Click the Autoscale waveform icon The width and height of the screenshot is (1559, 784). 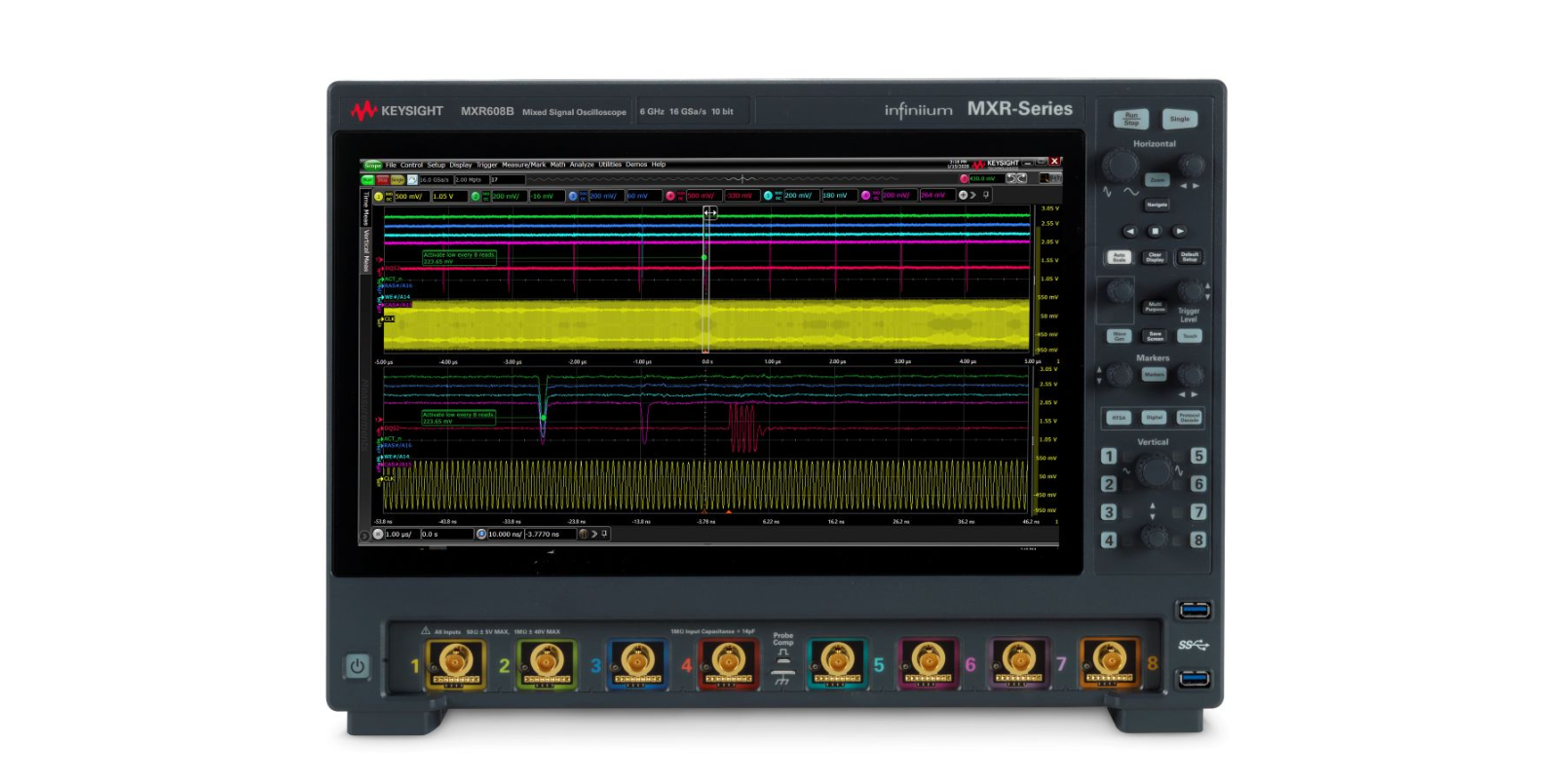click(x=412, y=180)
